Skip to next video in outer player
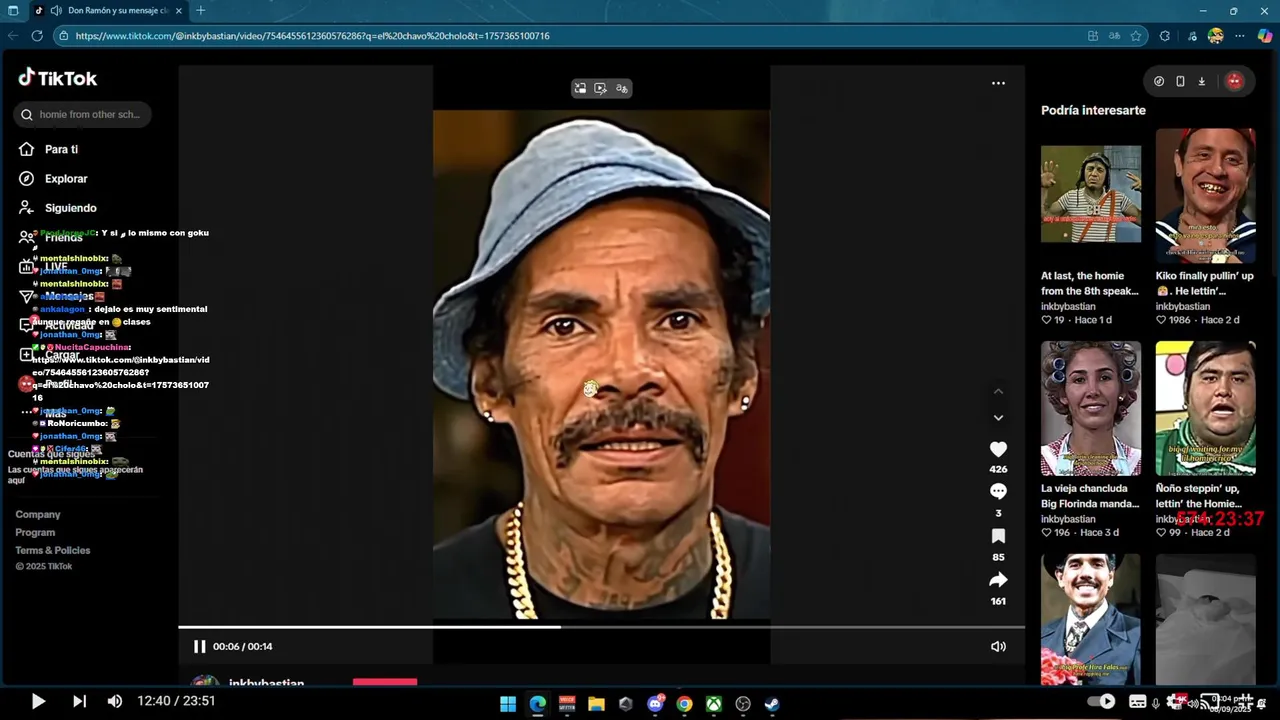The height and width of the screenshot is (720, 1280). pos(79,701)
